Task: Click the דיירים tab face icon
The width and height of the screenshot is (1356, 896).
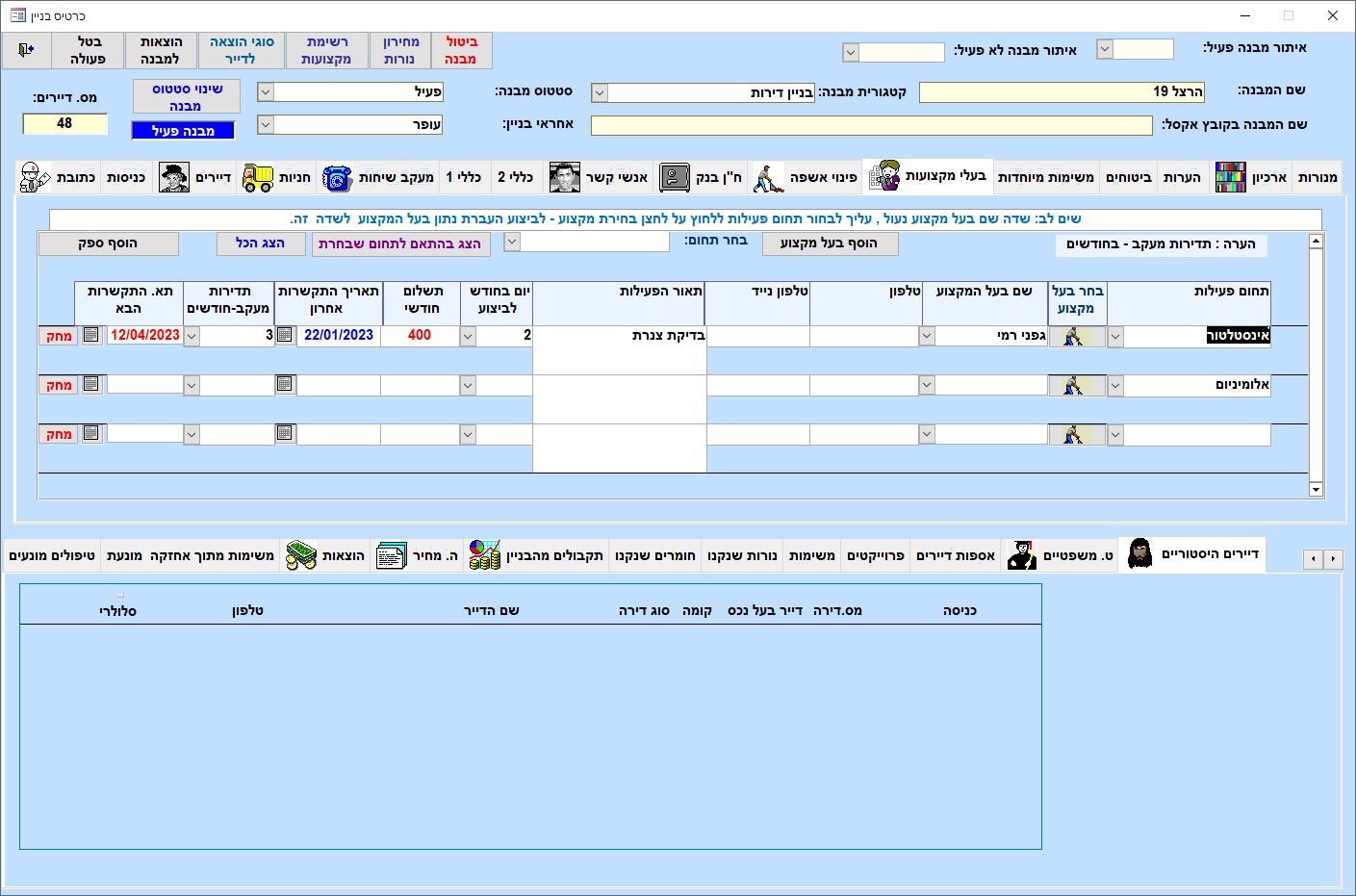Action: (x=174, y=178)
